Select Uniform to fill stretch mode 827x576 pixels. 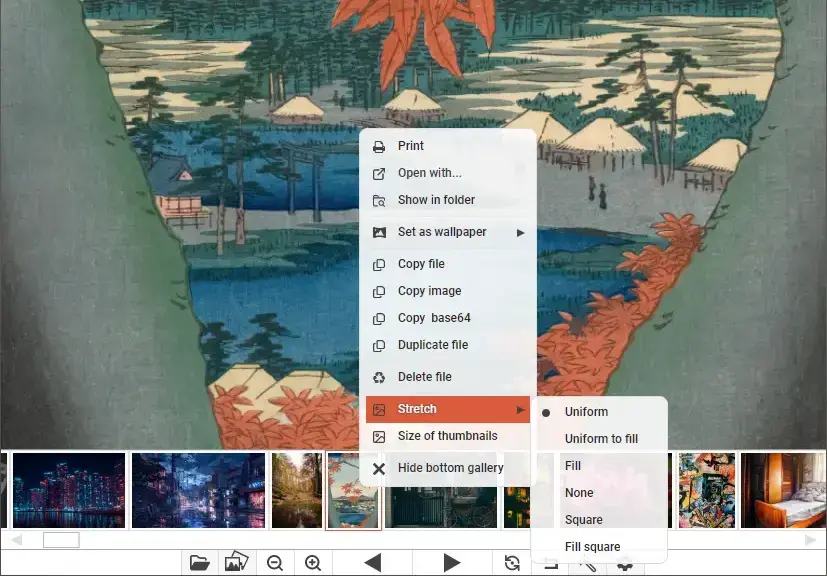(601, 439)
